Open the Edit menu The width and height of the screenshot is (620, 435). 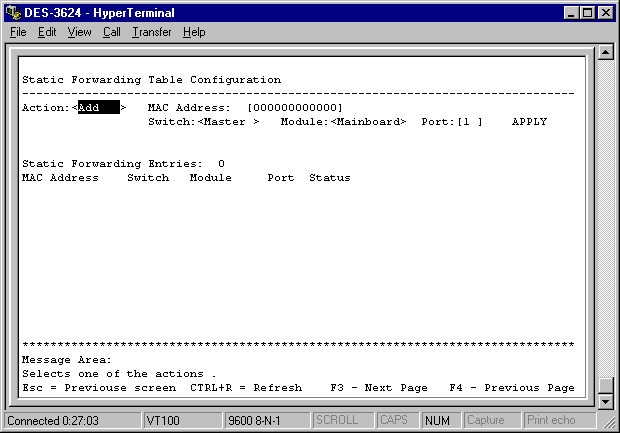(47, 32)
